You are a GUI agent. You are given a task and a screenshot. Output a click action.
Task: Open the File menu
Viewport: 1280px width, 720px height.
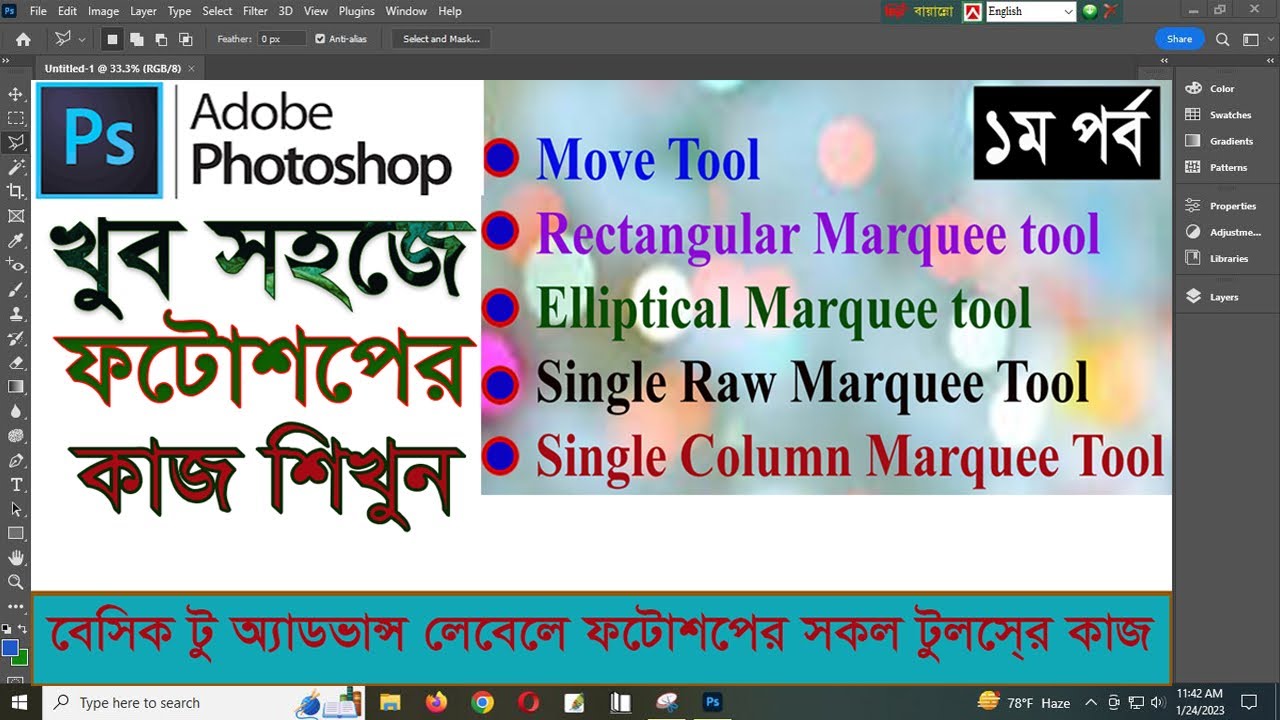coord(38,11)
